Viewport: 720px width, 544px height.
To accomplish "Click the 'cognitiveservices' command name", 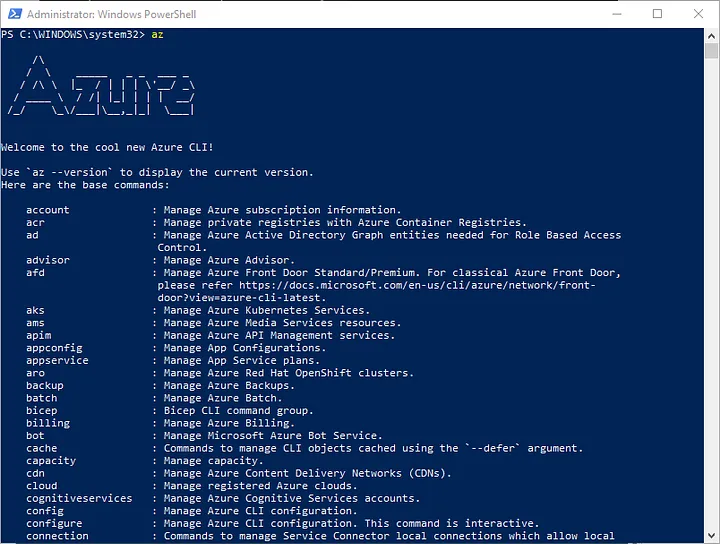I will coord(79,498).
